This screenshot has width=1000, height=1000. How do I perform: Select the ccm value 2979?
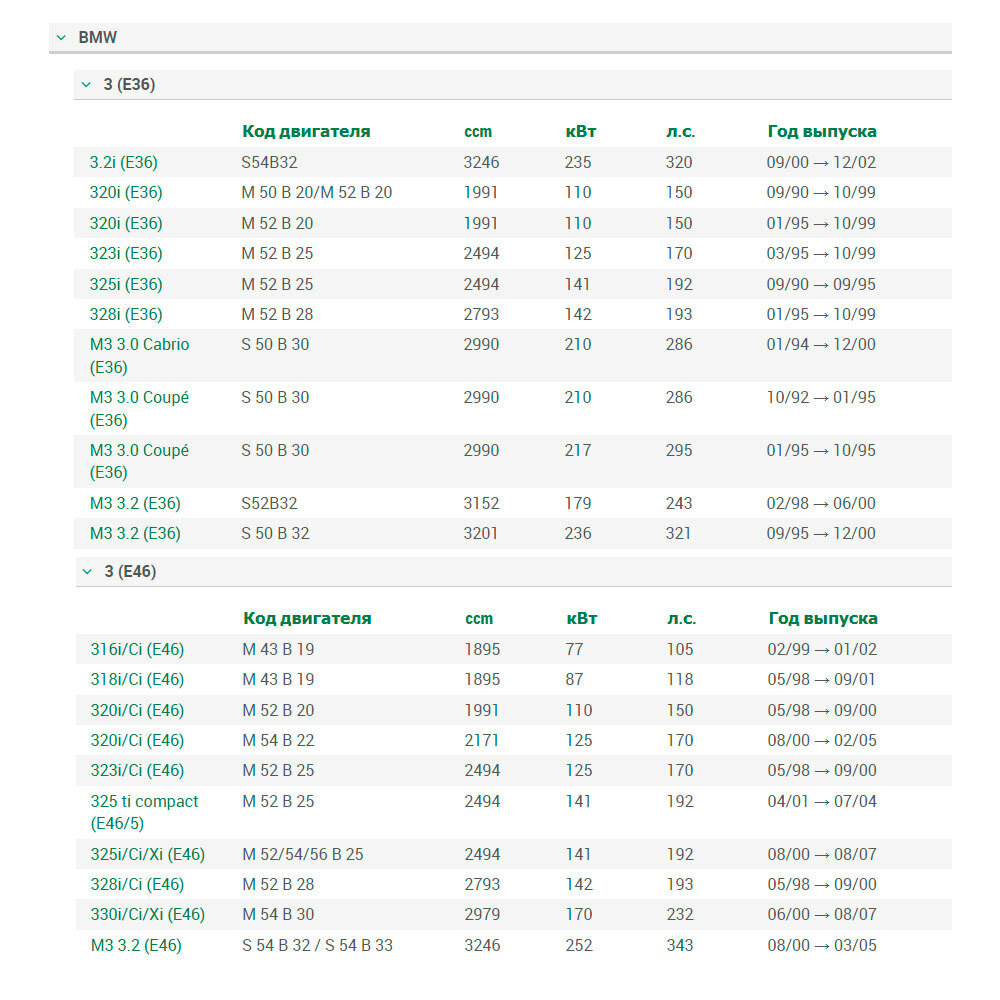[x=482, y=915]
